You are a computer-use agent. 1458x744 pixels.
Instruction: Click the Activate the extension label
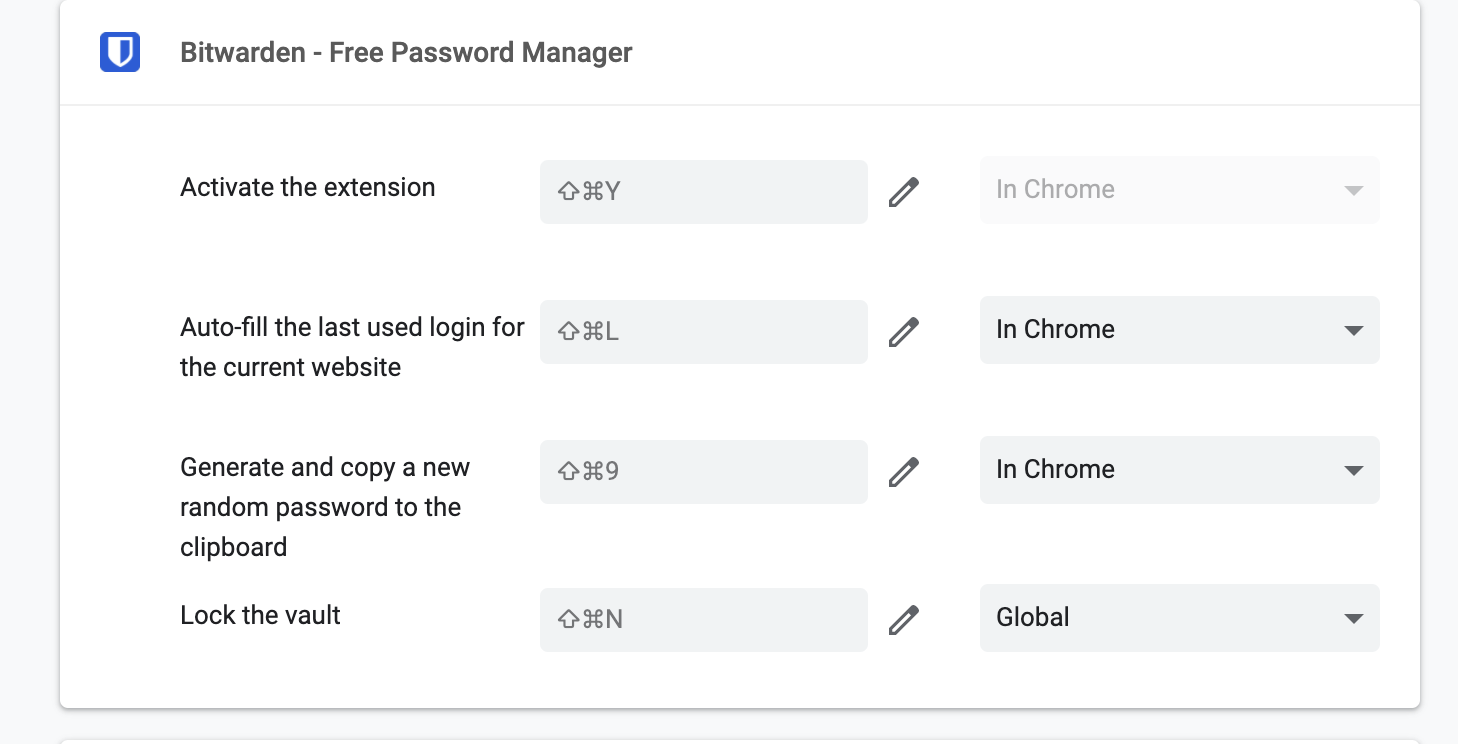click(307, 188)
